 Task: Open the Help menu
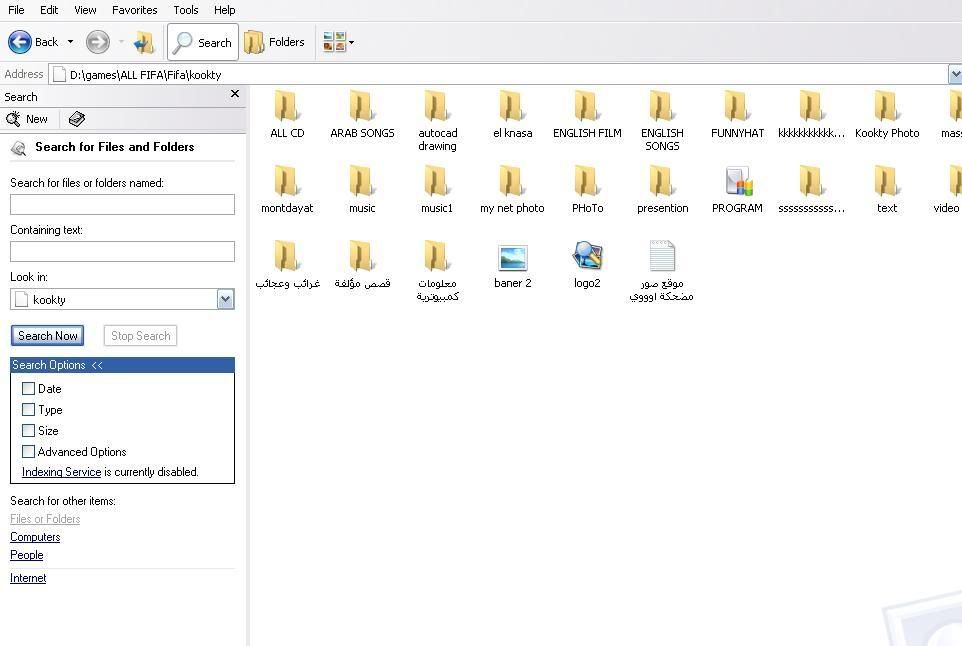(x=225, y=10)
